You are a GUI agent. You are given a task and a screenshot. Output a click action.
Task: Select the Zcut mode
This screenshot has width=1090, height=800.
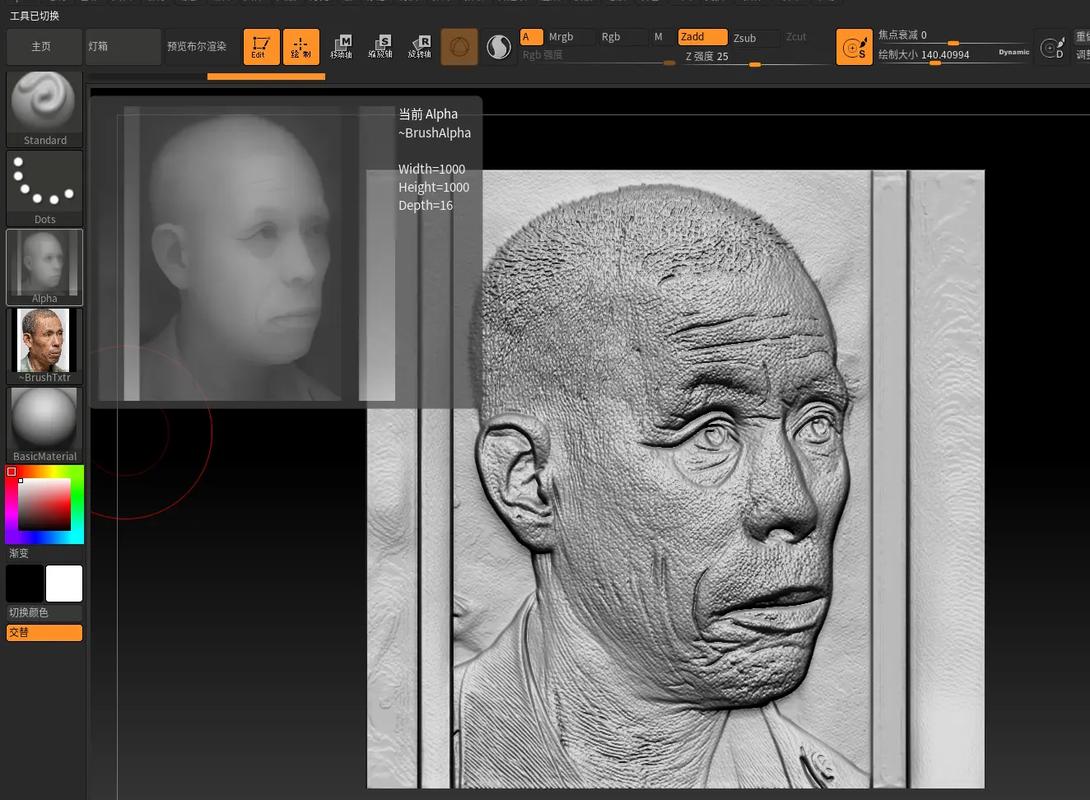click(x=796, y=37)
